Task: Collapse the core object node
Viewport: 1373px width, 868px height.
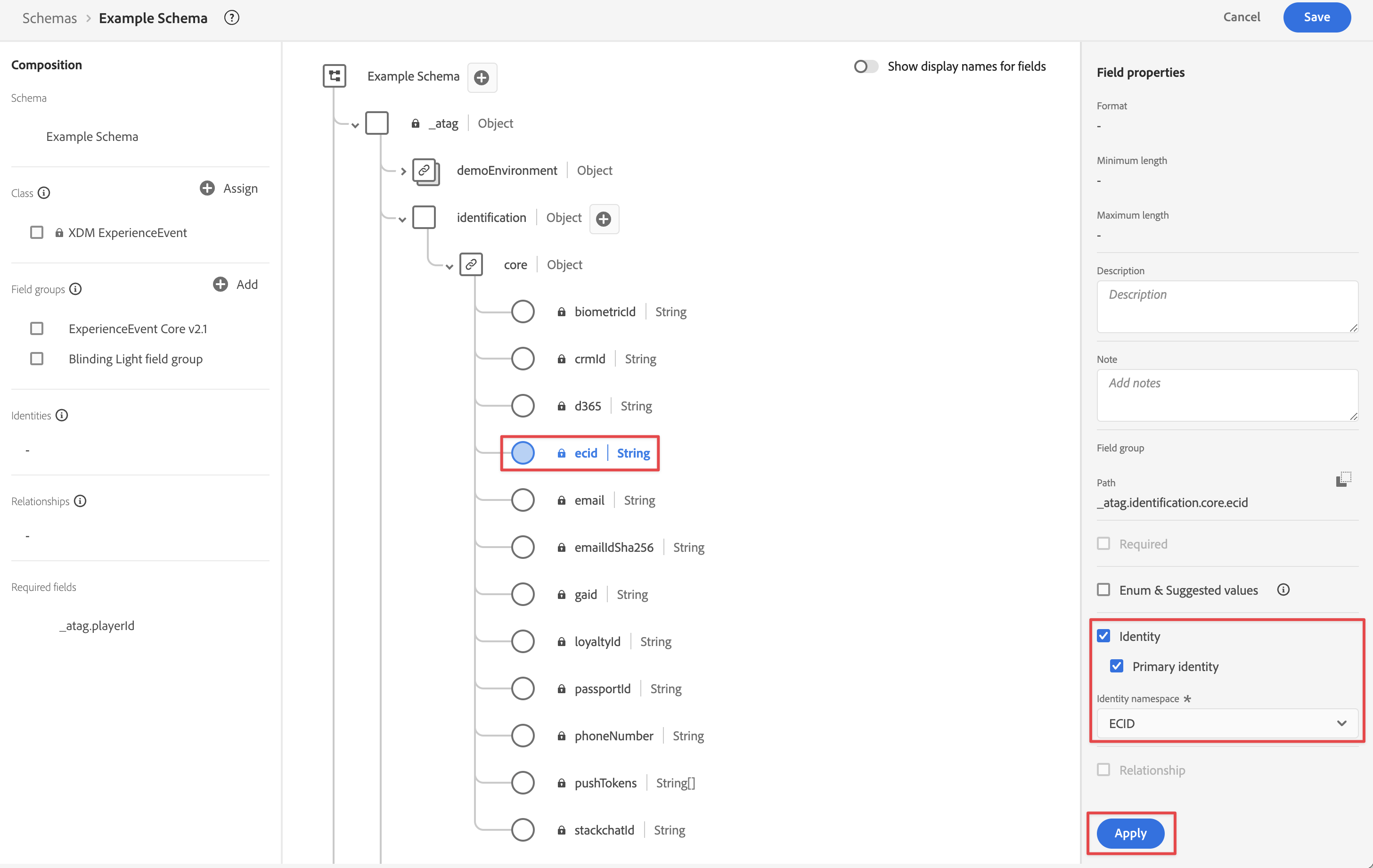Action: click(449, 266)
